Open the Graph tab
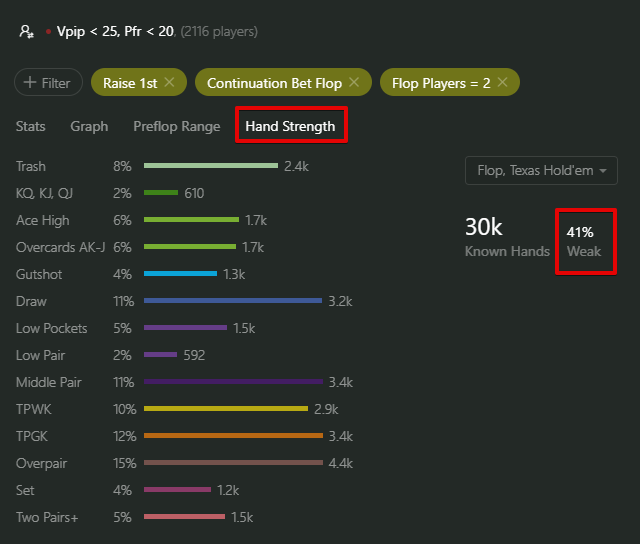 [x=89, y=127]
